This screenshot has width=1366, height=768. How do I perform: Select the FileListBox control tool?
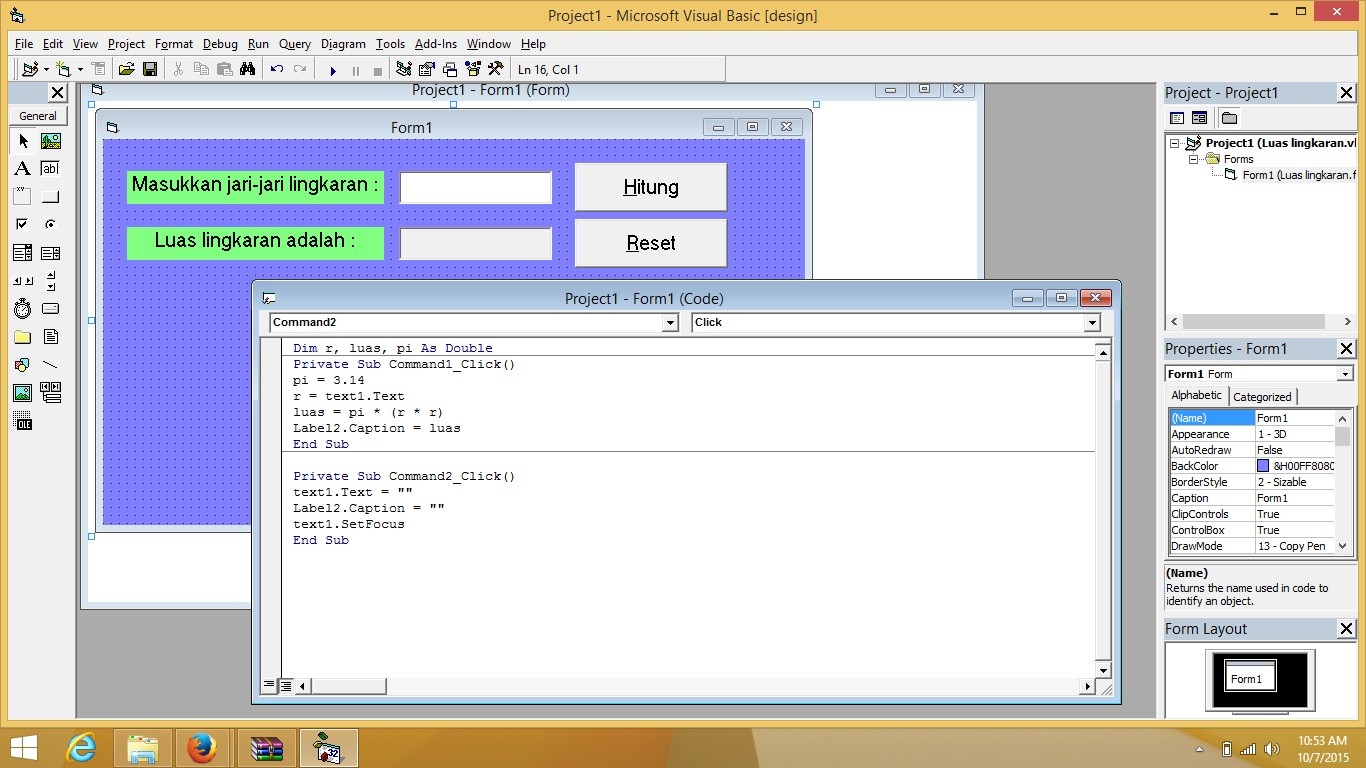[x=50, y=337]
